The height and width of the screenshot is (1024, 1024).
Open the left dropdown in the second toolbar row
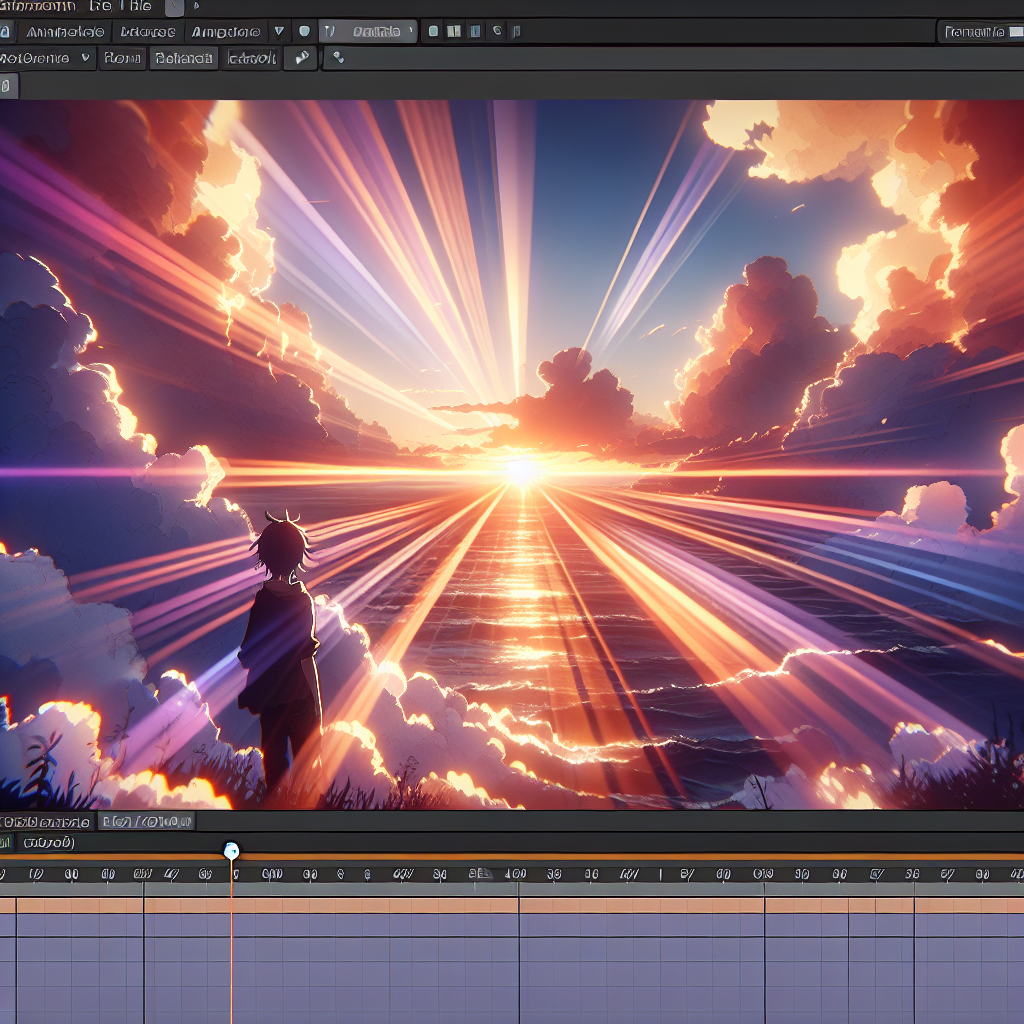(47, 58)
